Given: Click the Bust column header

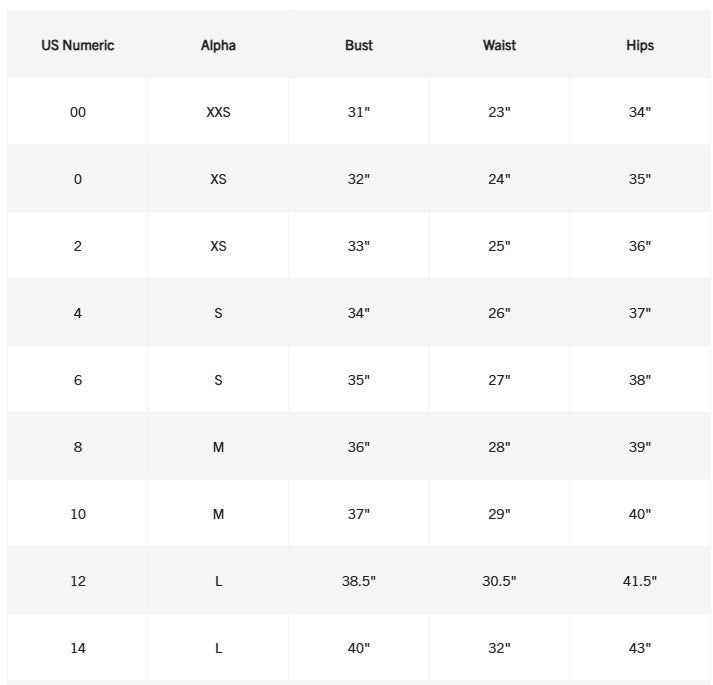Looking at the screenshot, I should point(359,45).
